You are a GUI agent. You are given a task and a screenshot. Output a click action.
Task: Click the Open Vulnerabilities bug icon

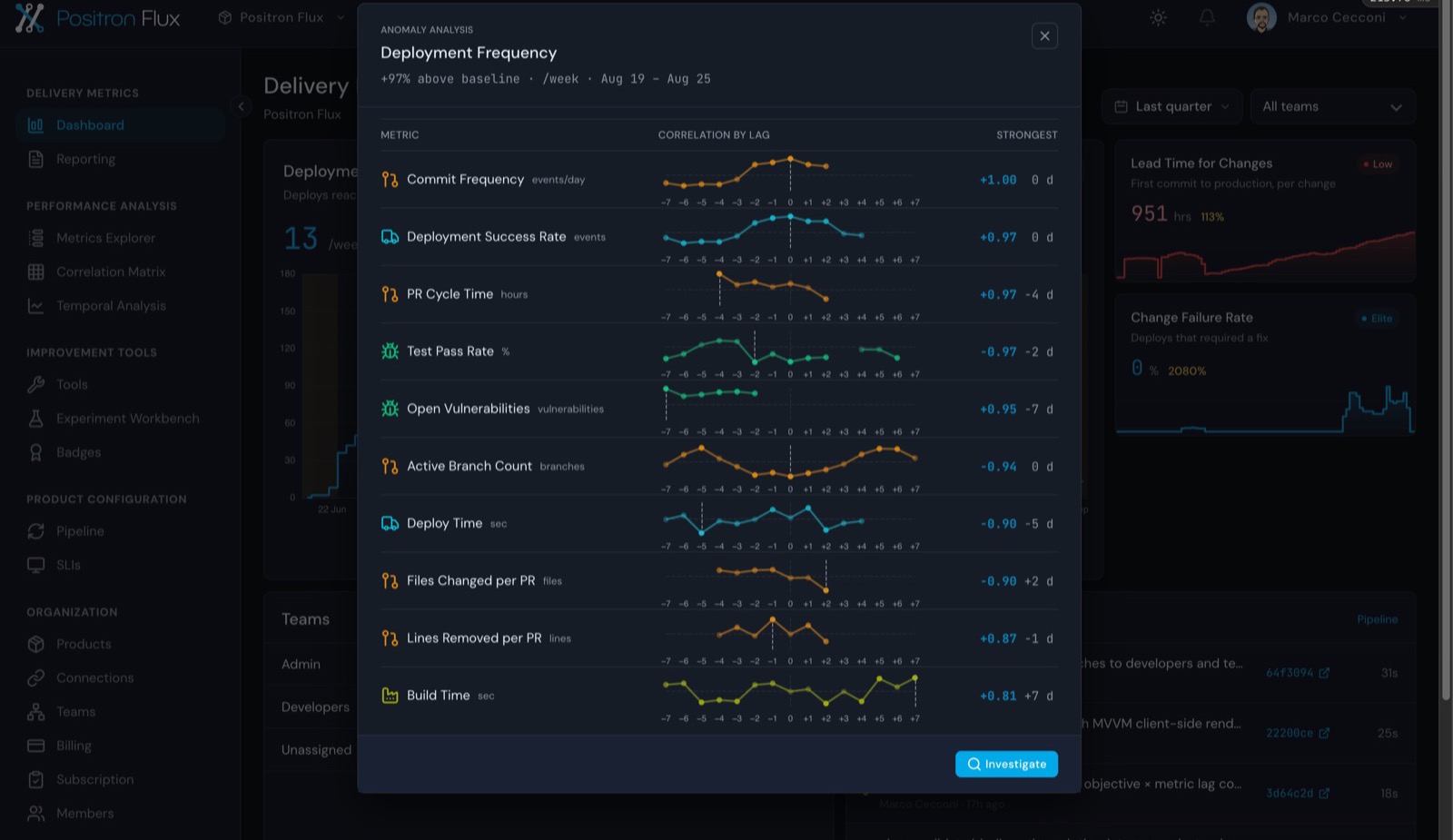390,409
